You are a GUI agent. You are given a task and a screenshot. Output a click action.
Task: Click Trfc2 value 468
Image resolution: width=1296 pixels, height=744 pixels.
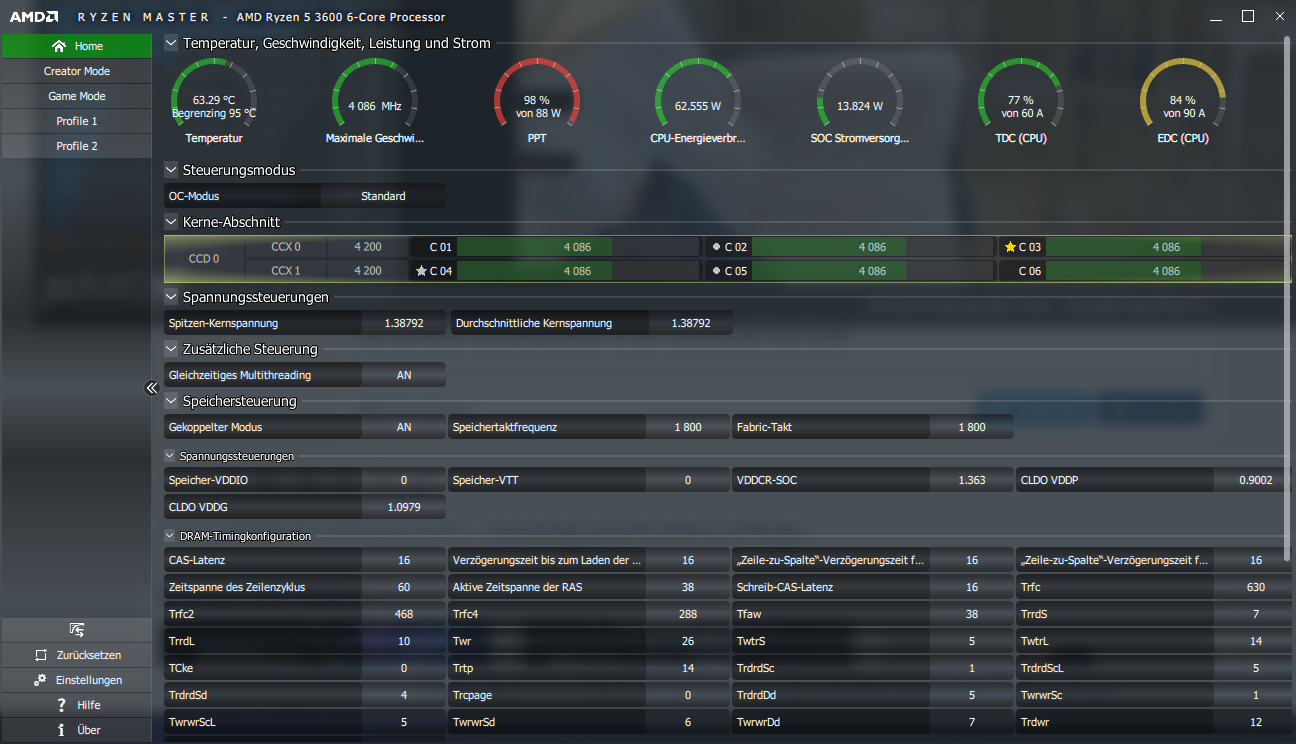[x=404, y=614]
